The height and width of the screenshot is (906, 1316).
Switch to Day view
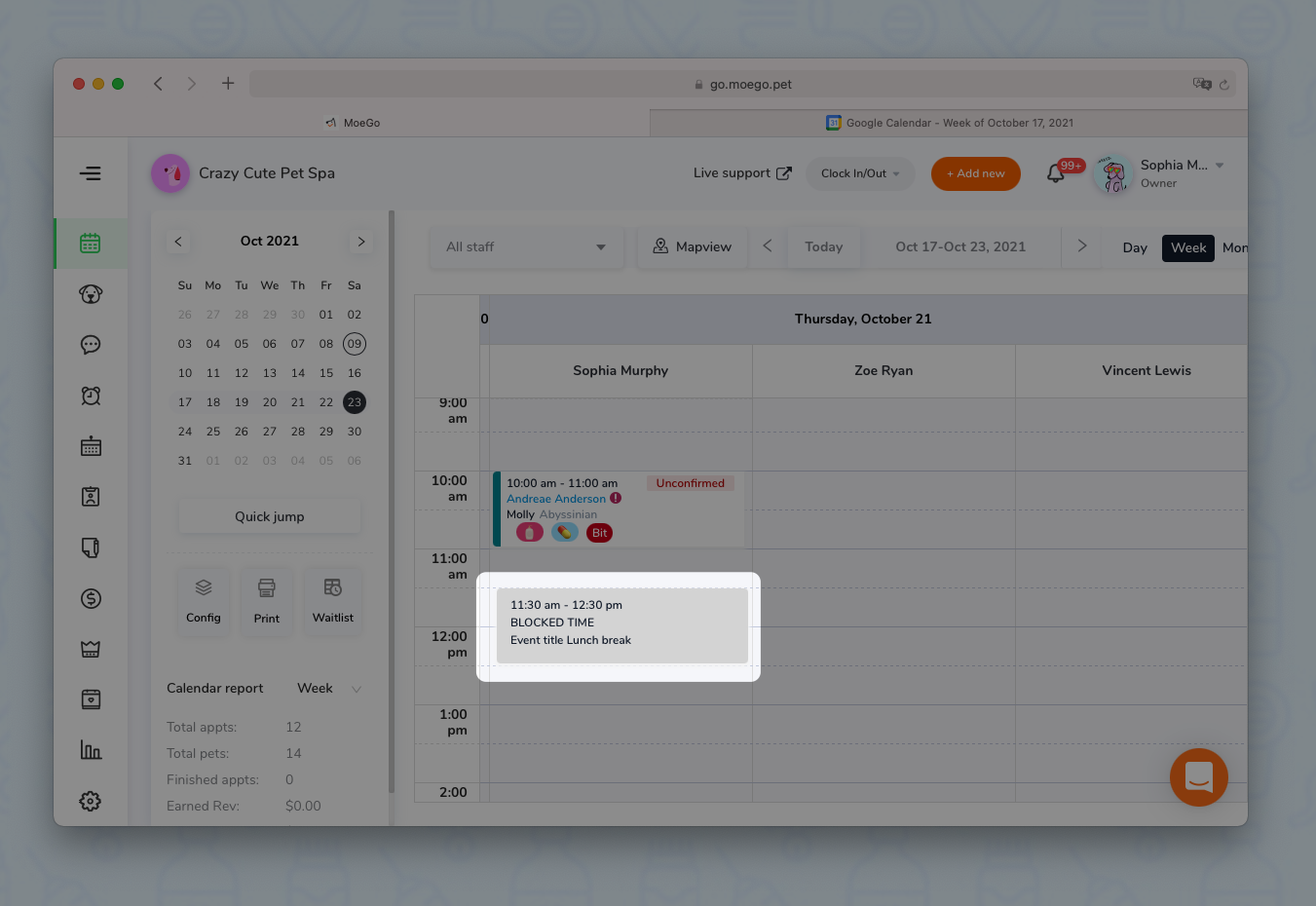pos(1135,247)
